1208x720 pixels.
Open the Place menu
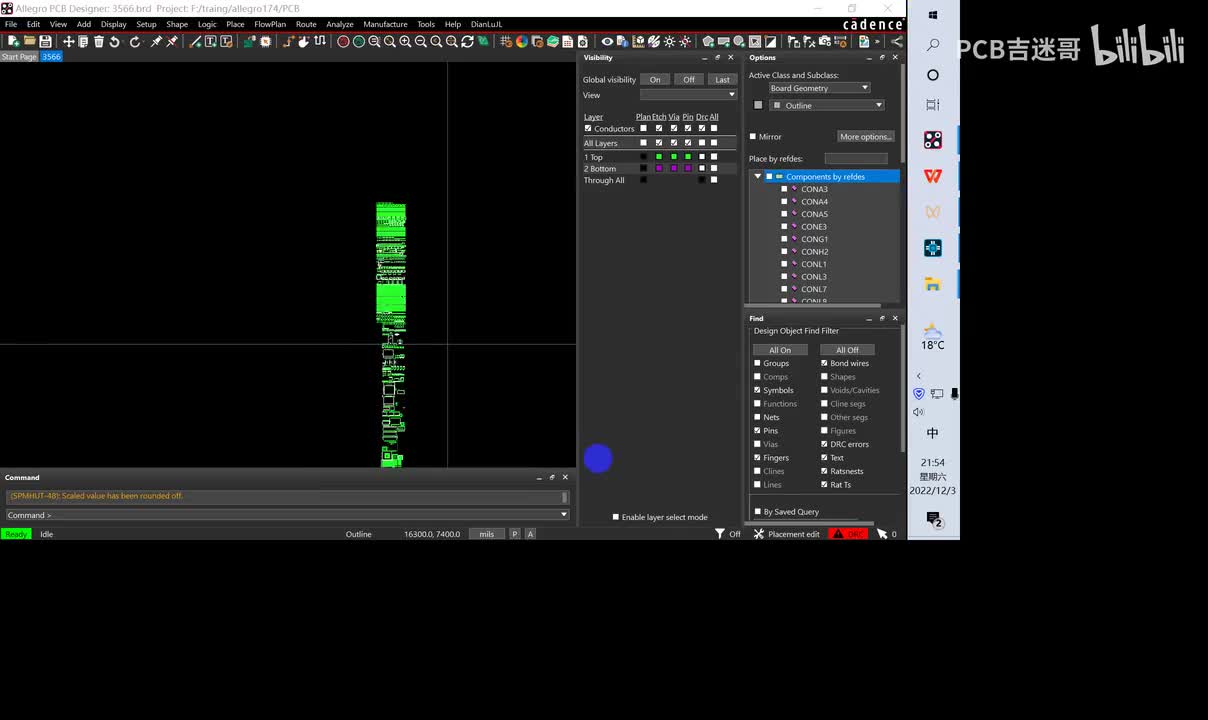pyautogui.click(x=235, y=24)
